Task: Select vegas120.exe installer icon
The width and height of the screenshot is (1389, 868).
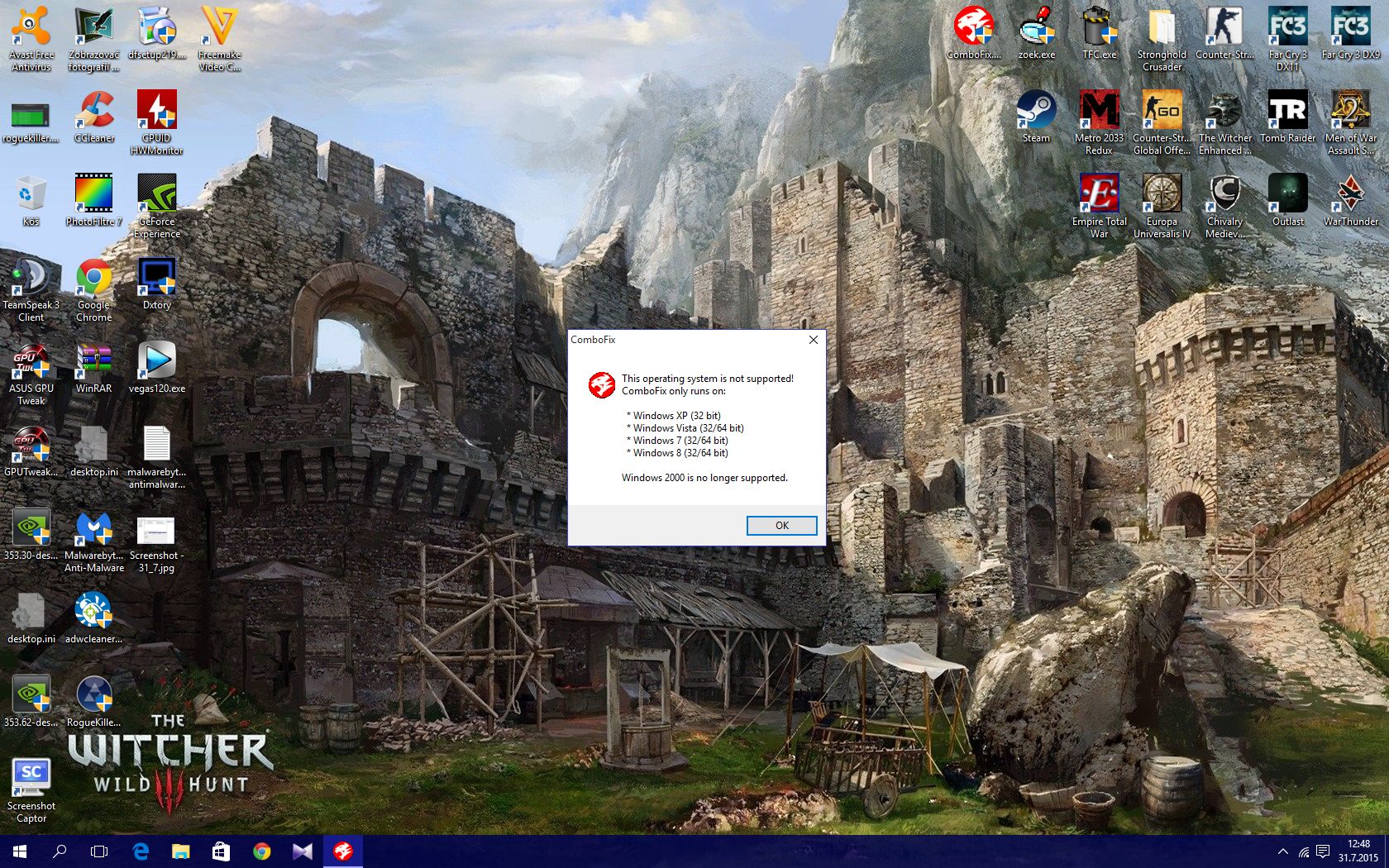Action: 157,368
